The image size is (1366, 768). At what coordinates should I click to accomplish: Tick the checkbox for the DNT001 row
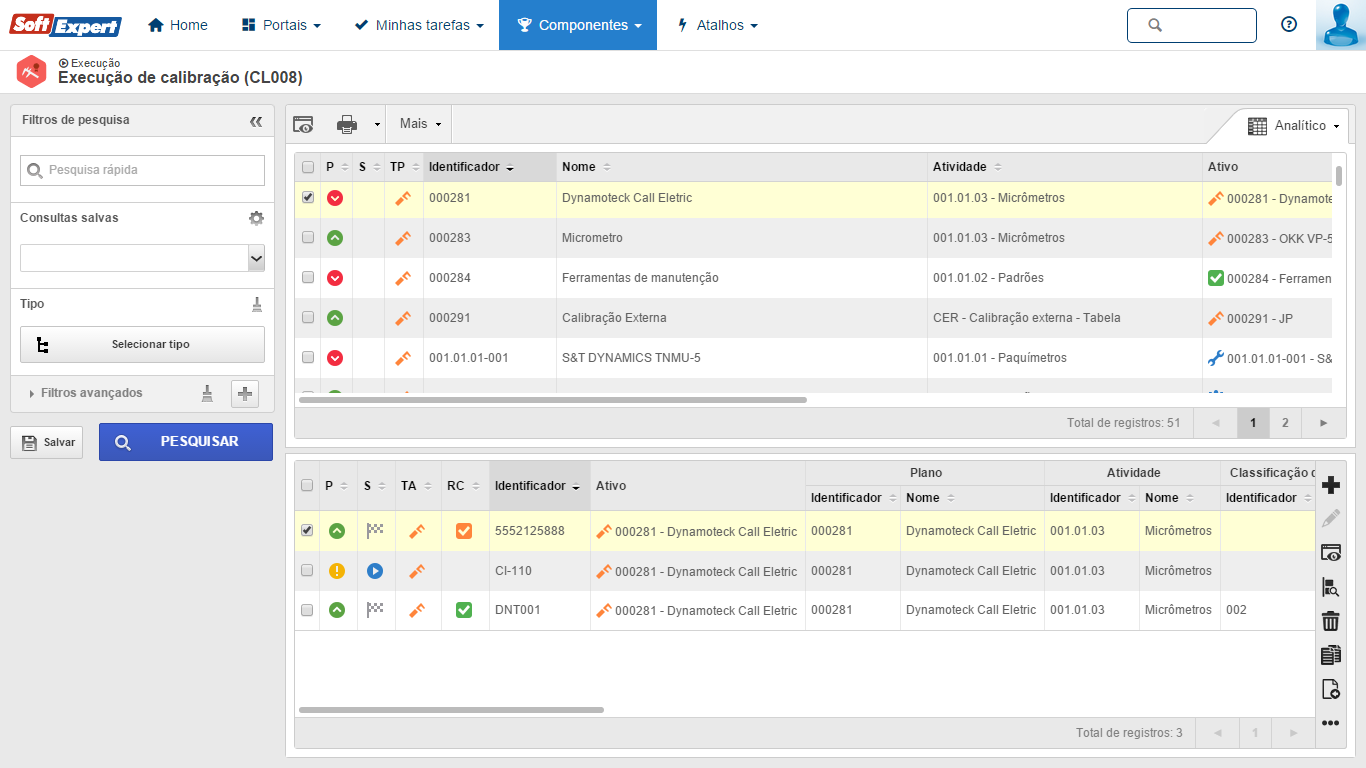(x=308, y=610)
